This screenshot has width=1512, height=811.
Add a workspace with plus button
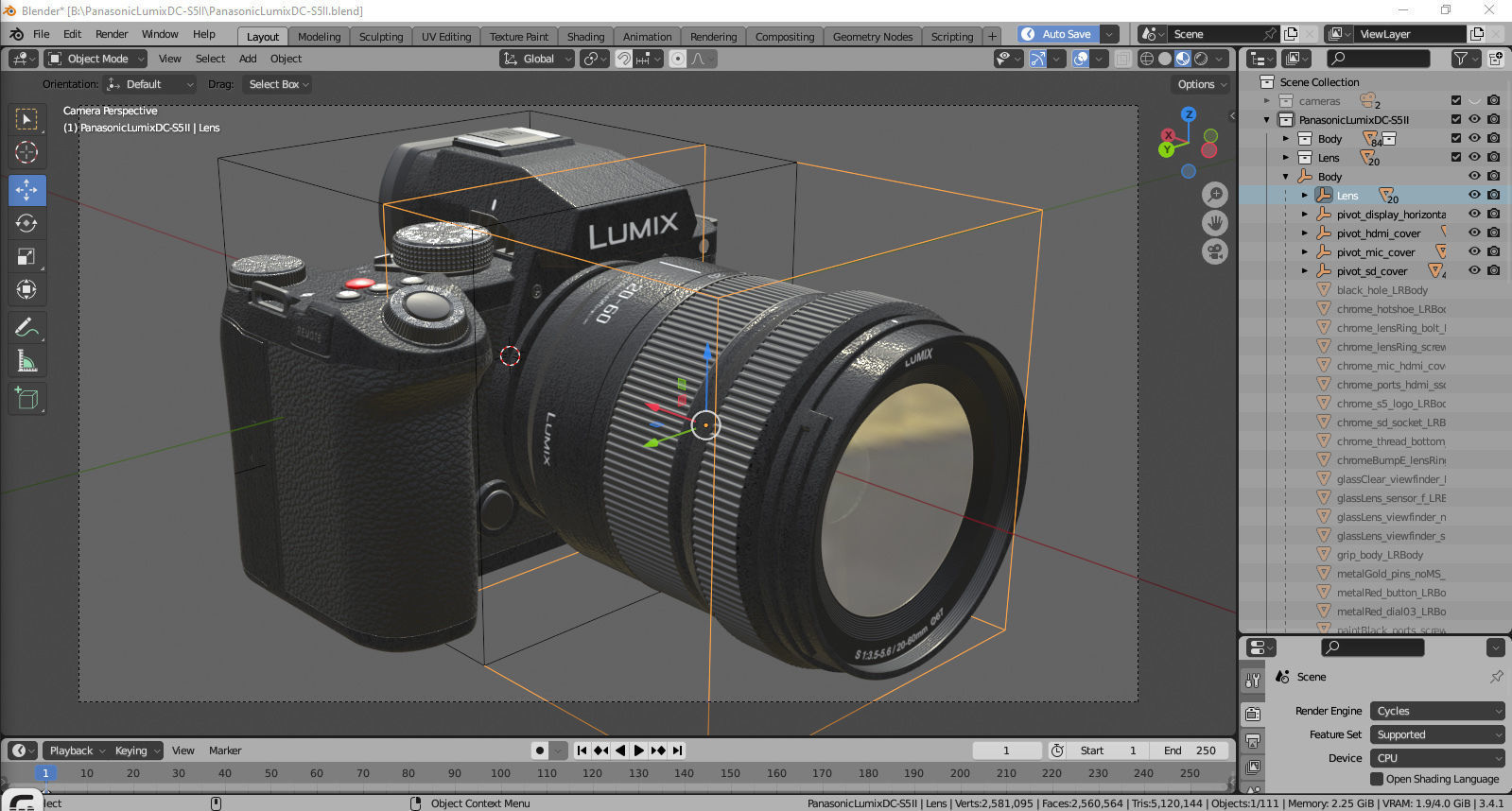[992, 36]
